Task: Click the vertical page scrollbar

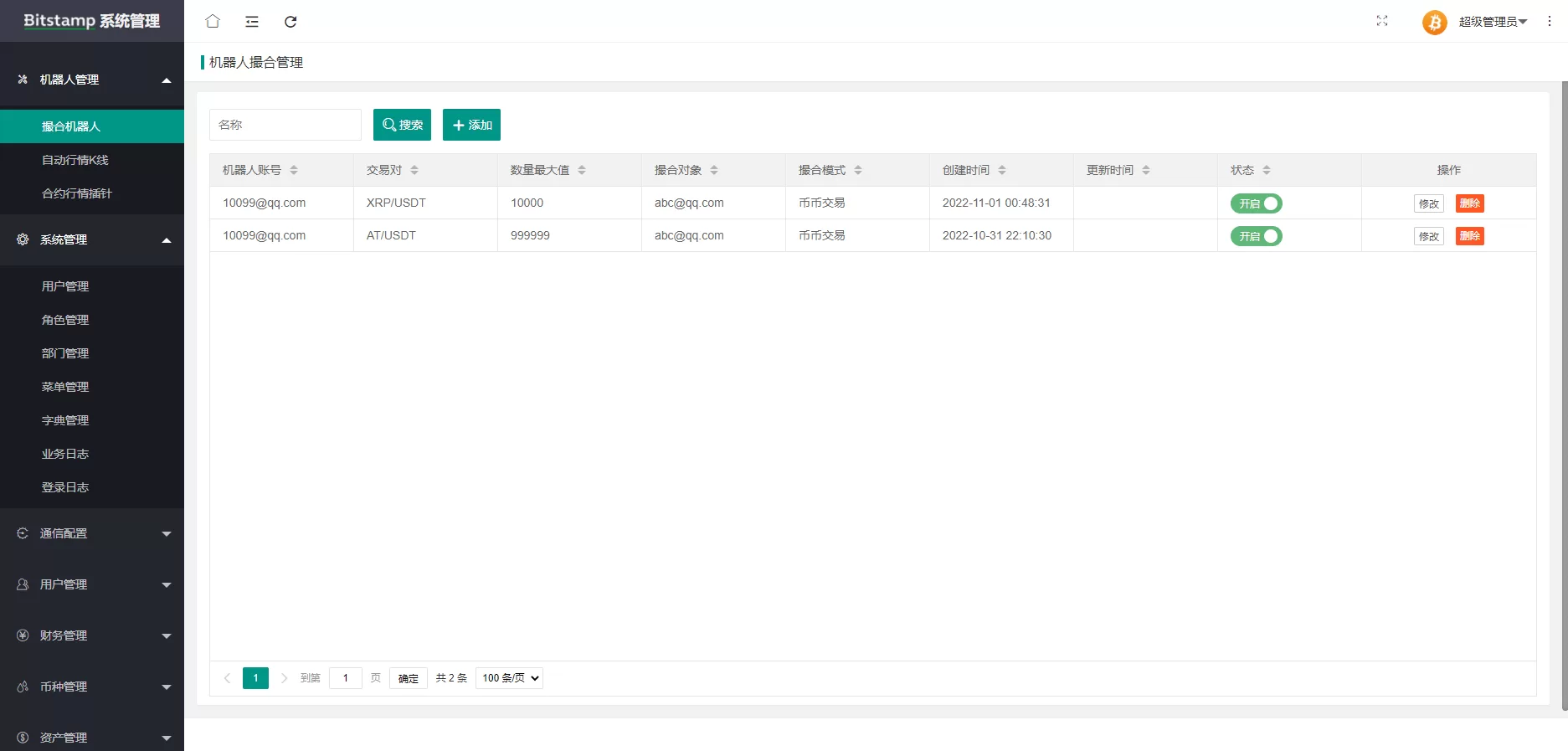Action: [x=1564, y=394]
